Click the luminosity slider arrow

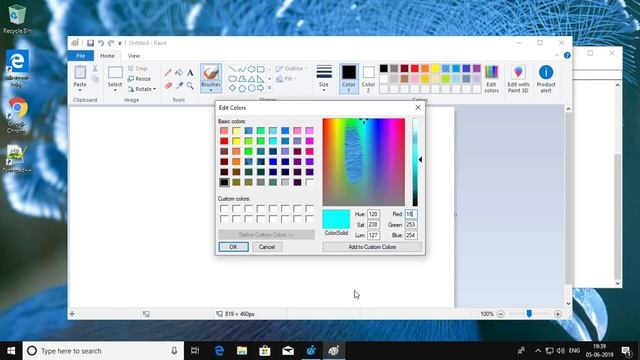pos(420,160)
